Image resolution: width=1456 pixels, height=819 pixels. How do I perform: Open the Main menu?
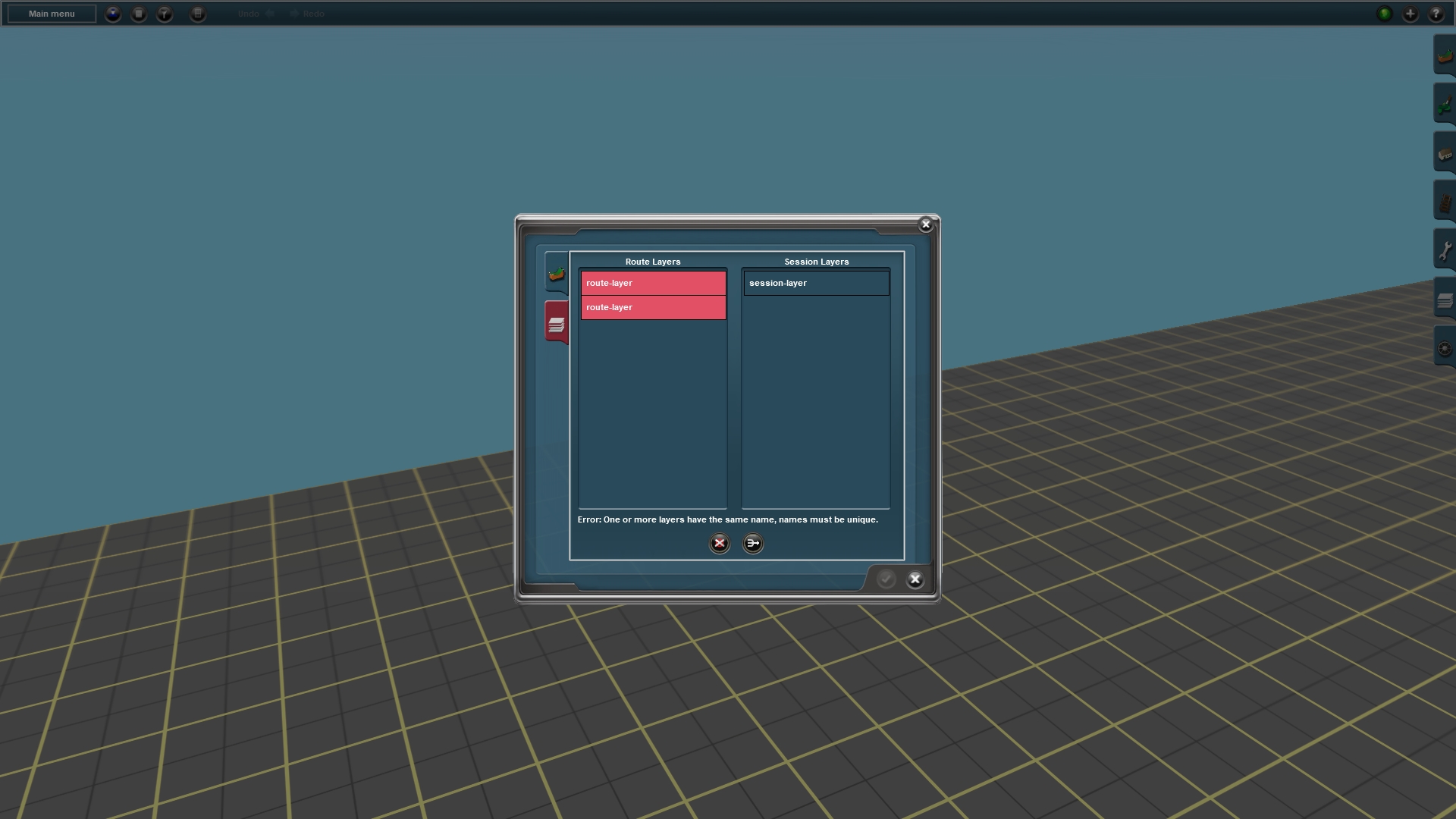tap(52, 14)
